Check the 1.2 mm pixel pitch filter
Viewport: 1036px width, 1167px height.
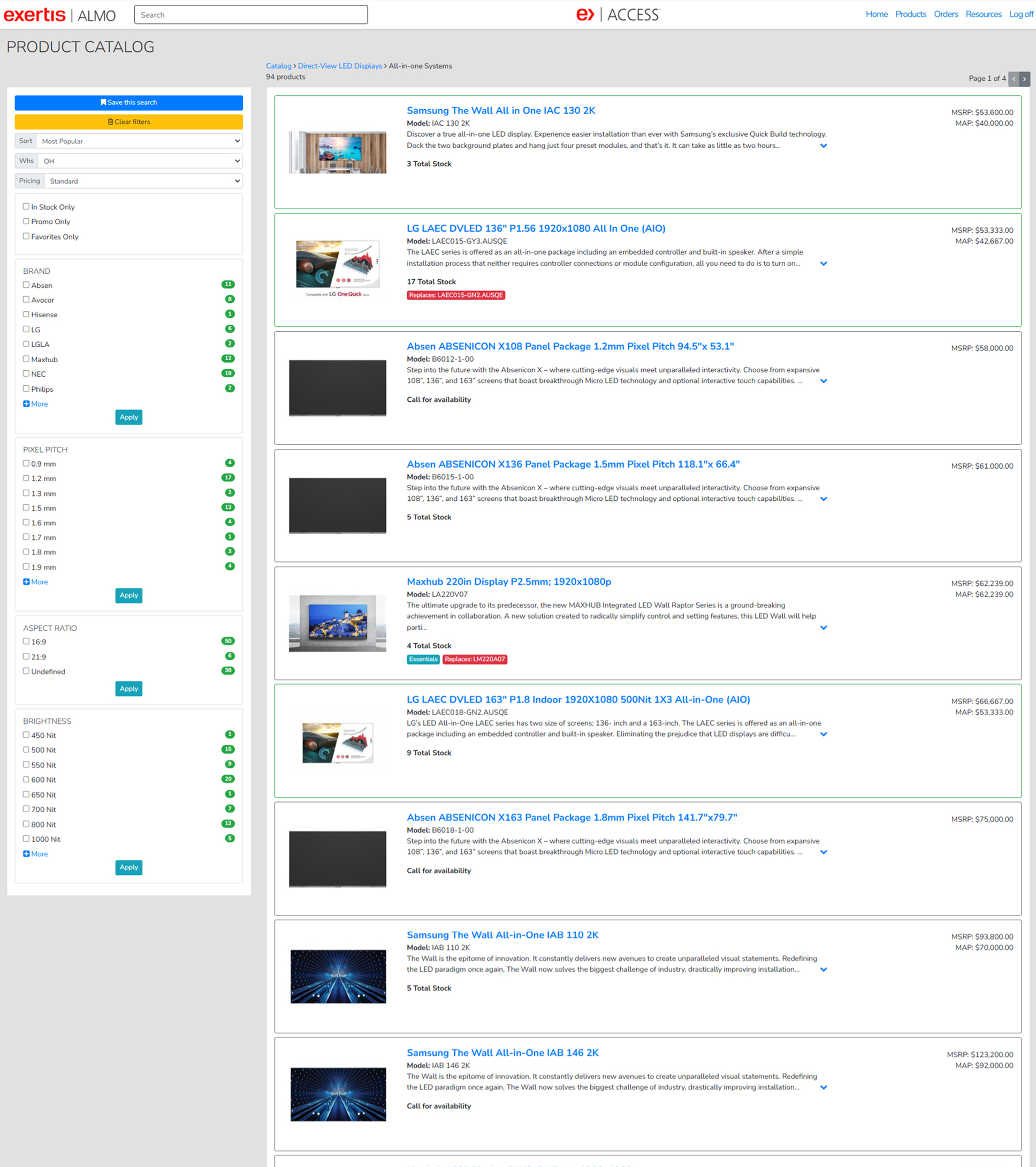pyautogui.click(x=26, y=478)
